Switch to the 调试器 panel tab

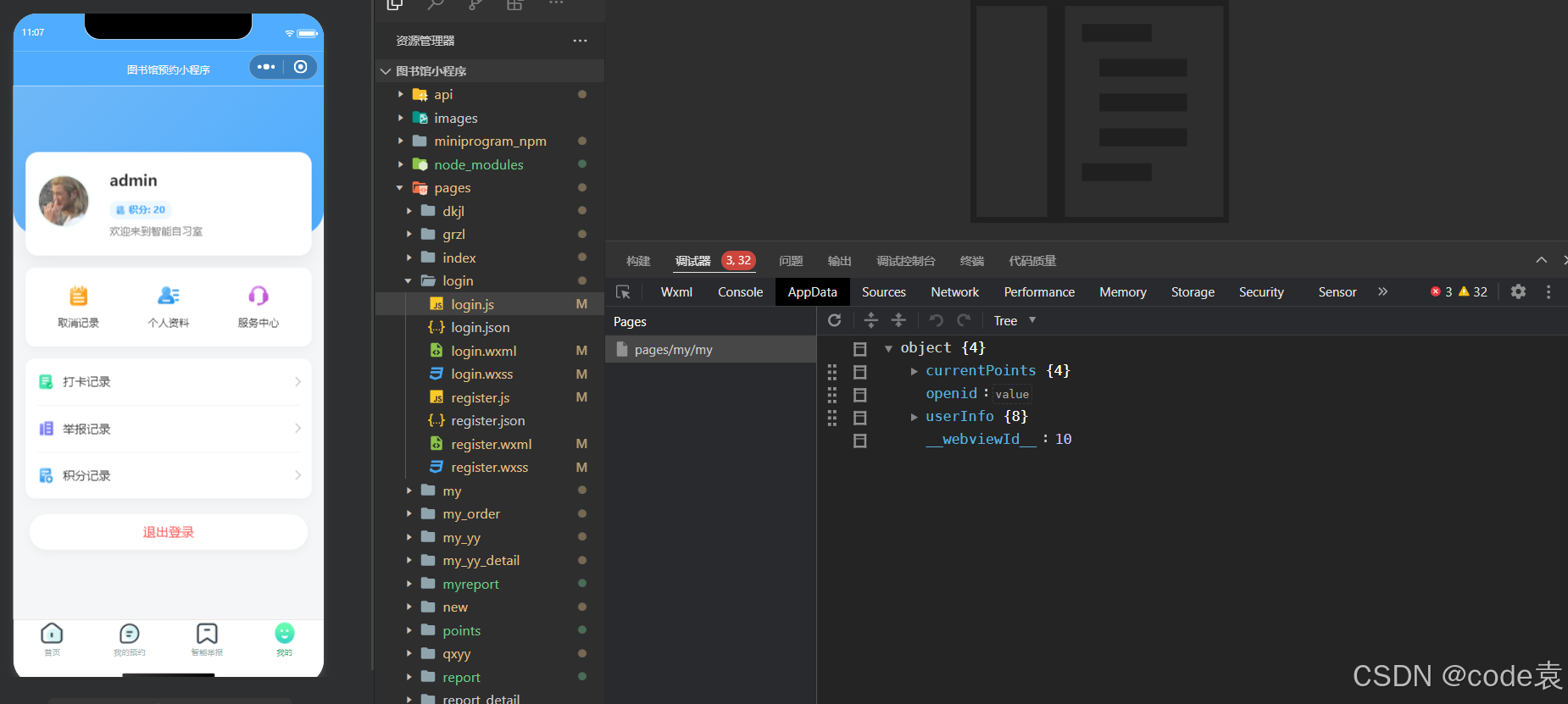tap(692, 261)
